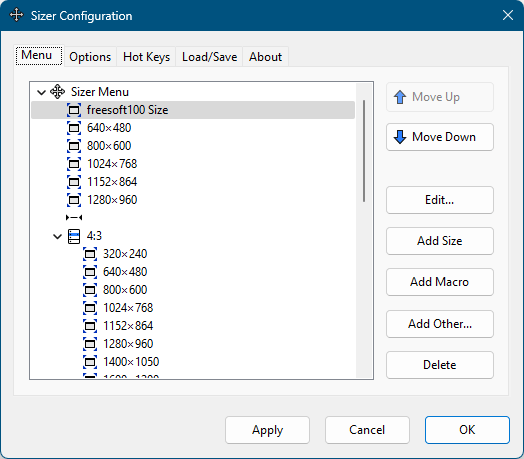Select the 4:3 submenu label
This screenshot has height=459, width=524.
tap(94, 236)
